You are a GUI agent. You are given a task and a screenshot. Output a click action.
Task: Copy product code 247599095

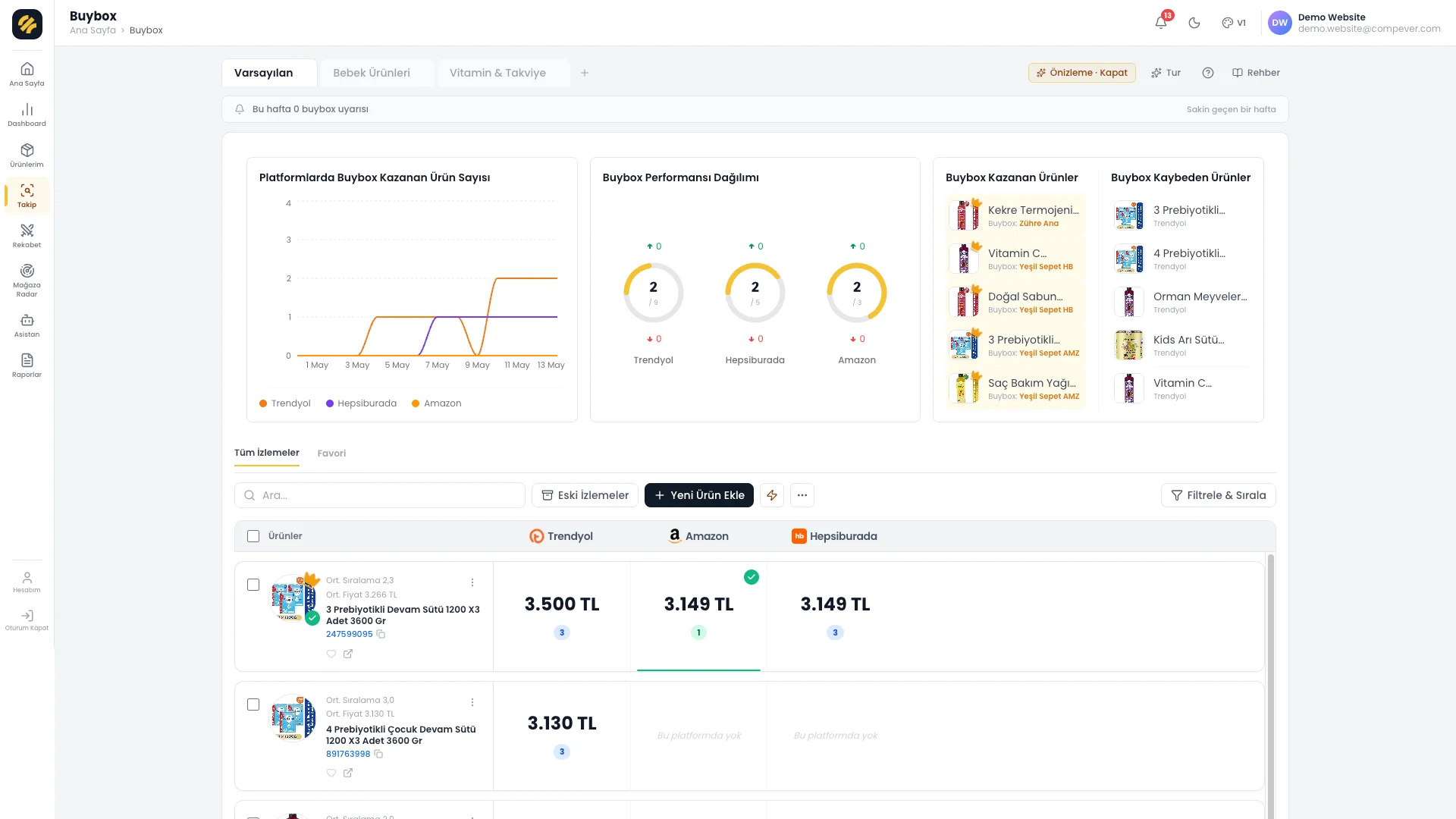point(381,634)
